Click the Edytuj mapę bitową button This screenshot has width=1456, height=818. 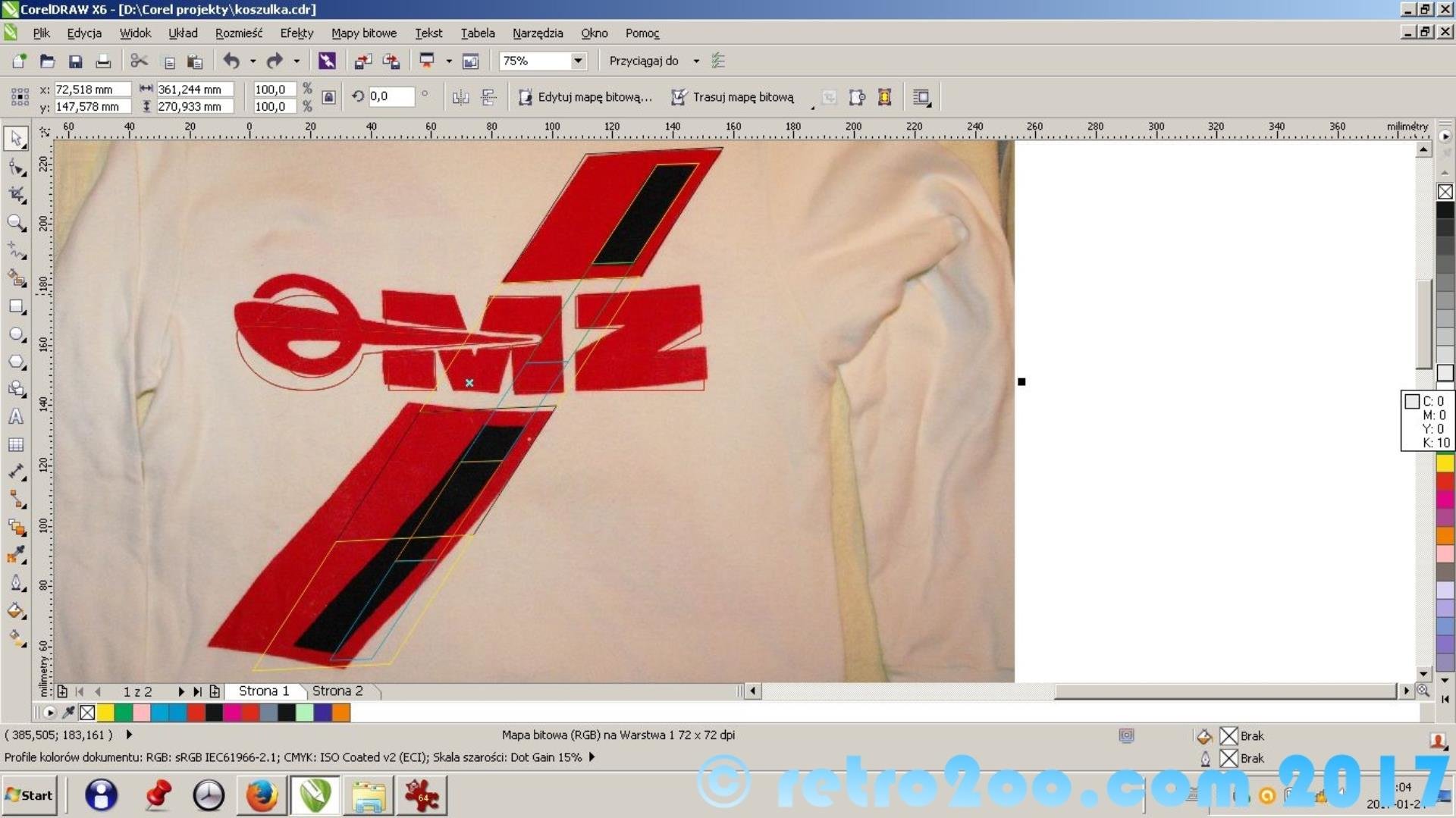point(585,97)
